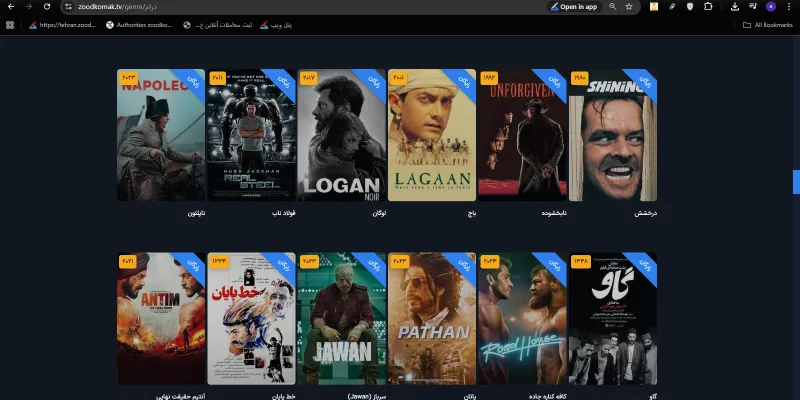Go back with the browser back arrow
The width and height of the screenshot is (800, 400).
pyautogui.click(x=11, y=7)
